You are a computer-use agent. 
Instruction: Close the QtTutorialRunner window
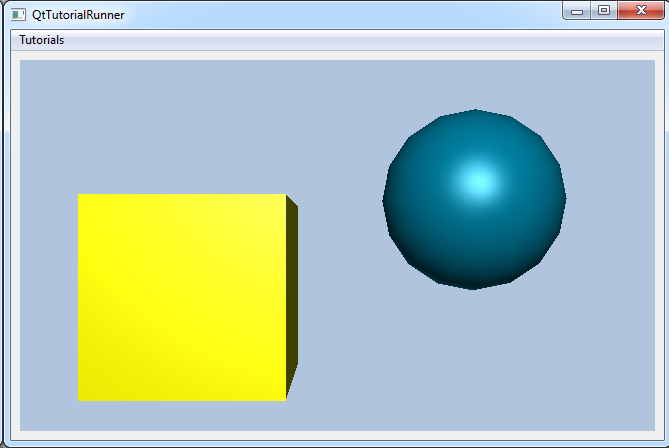637,11
